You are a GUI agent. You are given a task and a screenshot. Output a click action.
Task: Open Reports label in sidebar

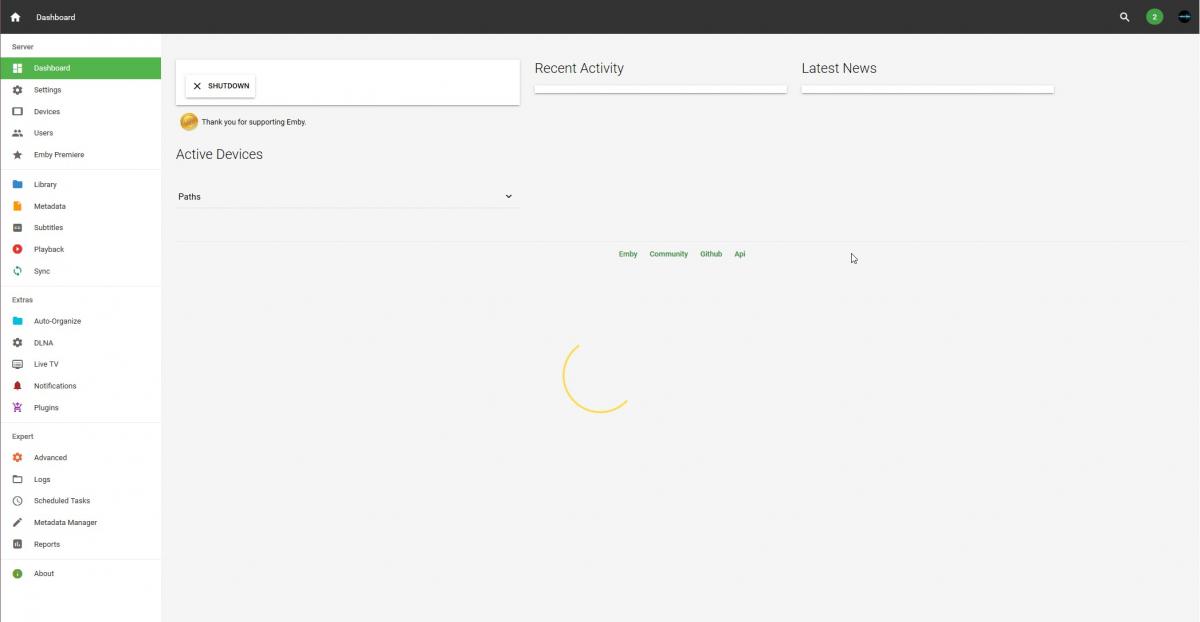coord(47,544)
